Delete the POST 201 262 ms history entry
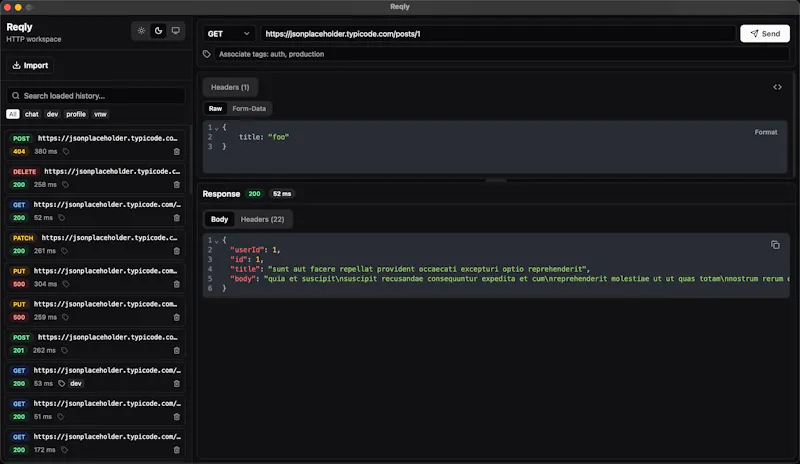The image size is (800, 464). 177,351
